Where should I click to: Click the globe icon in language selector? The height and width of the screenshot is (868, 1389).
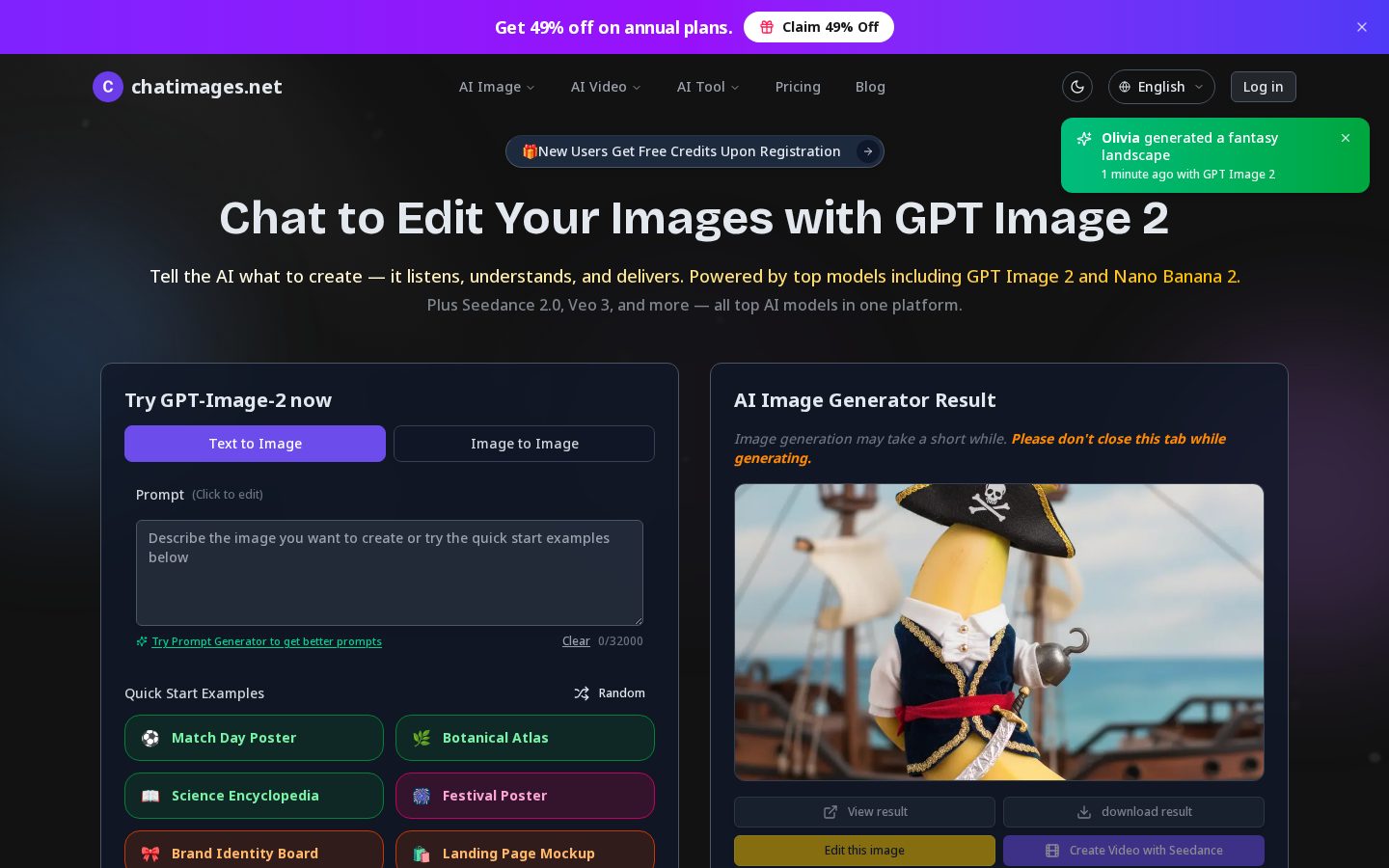click(1125, 87)
